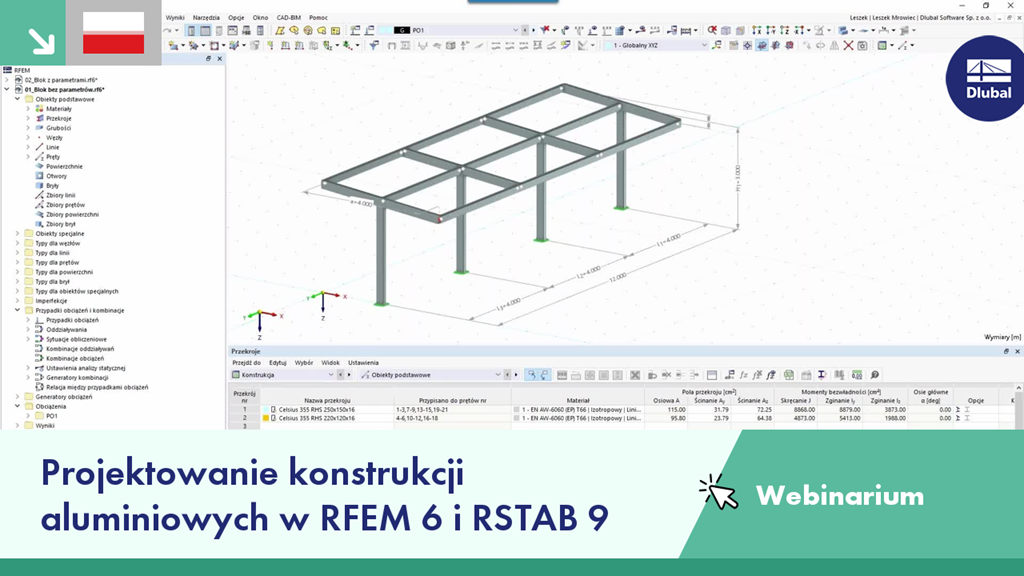Image resolution: width=1024 pixels, height=576 pixels.
Task: Click next arrow beside Konstrukcja dropdown
Action: coord(349,375)
